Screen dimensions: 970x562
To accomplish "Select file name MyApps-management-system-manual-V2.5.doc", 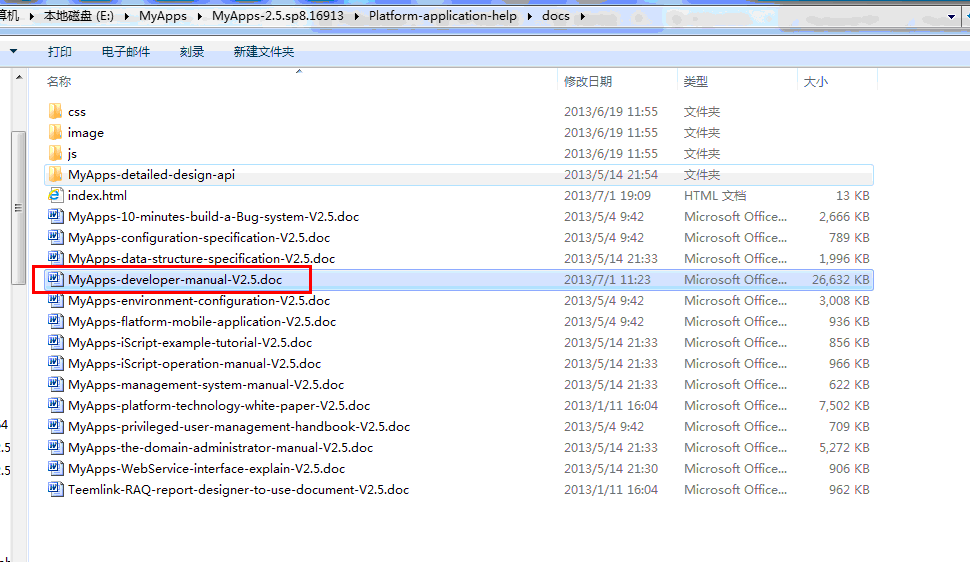I will point(206,385).
